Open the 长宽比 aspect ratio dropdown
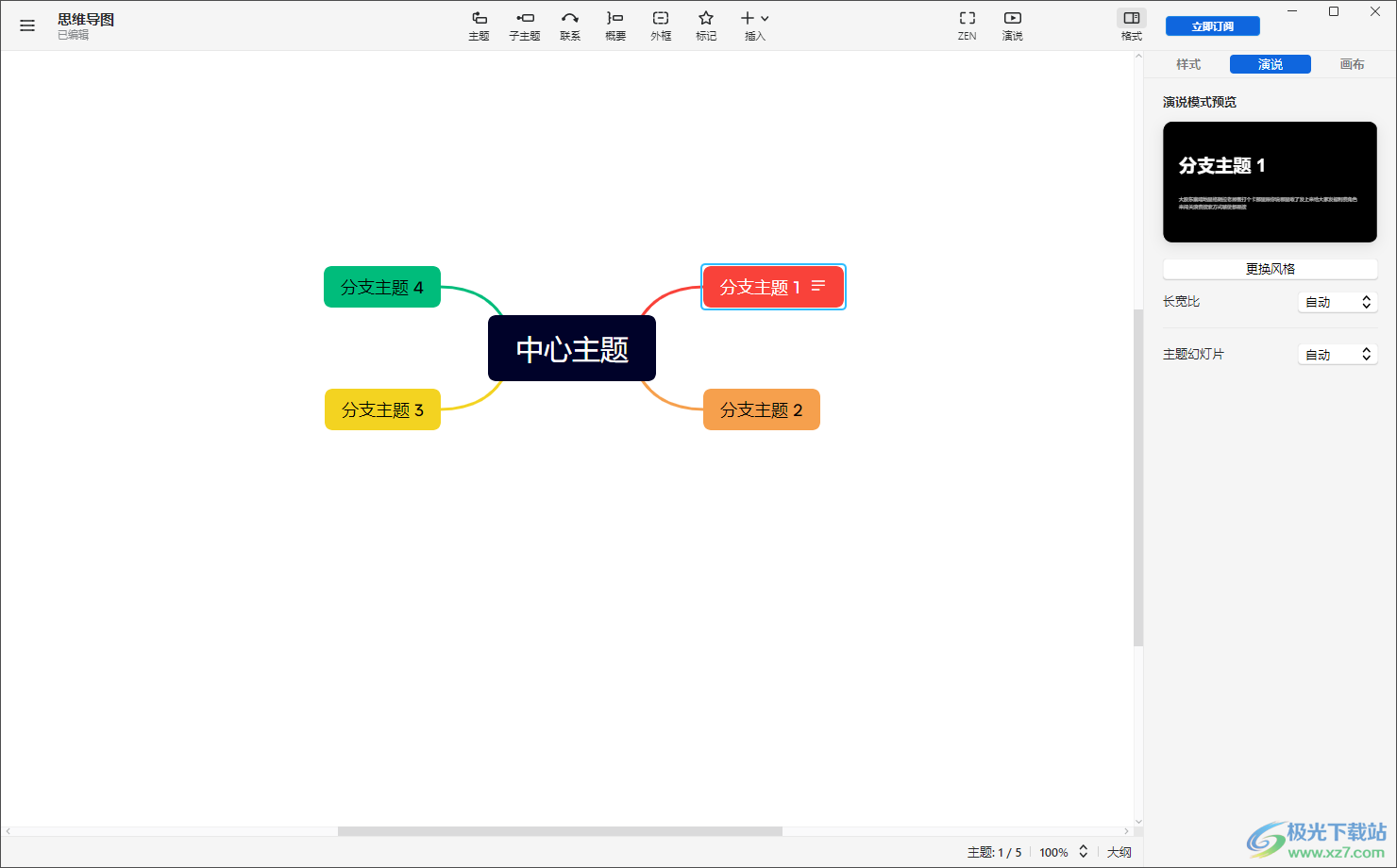 [1338, 302]
